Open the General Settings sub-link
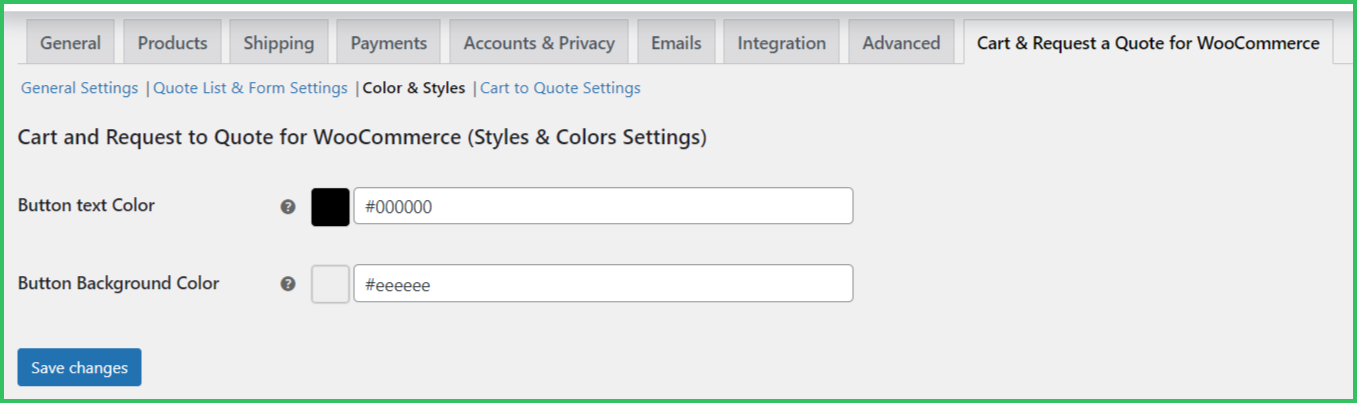The width and height of the screenshot is (1357, 403). (79, 88)
